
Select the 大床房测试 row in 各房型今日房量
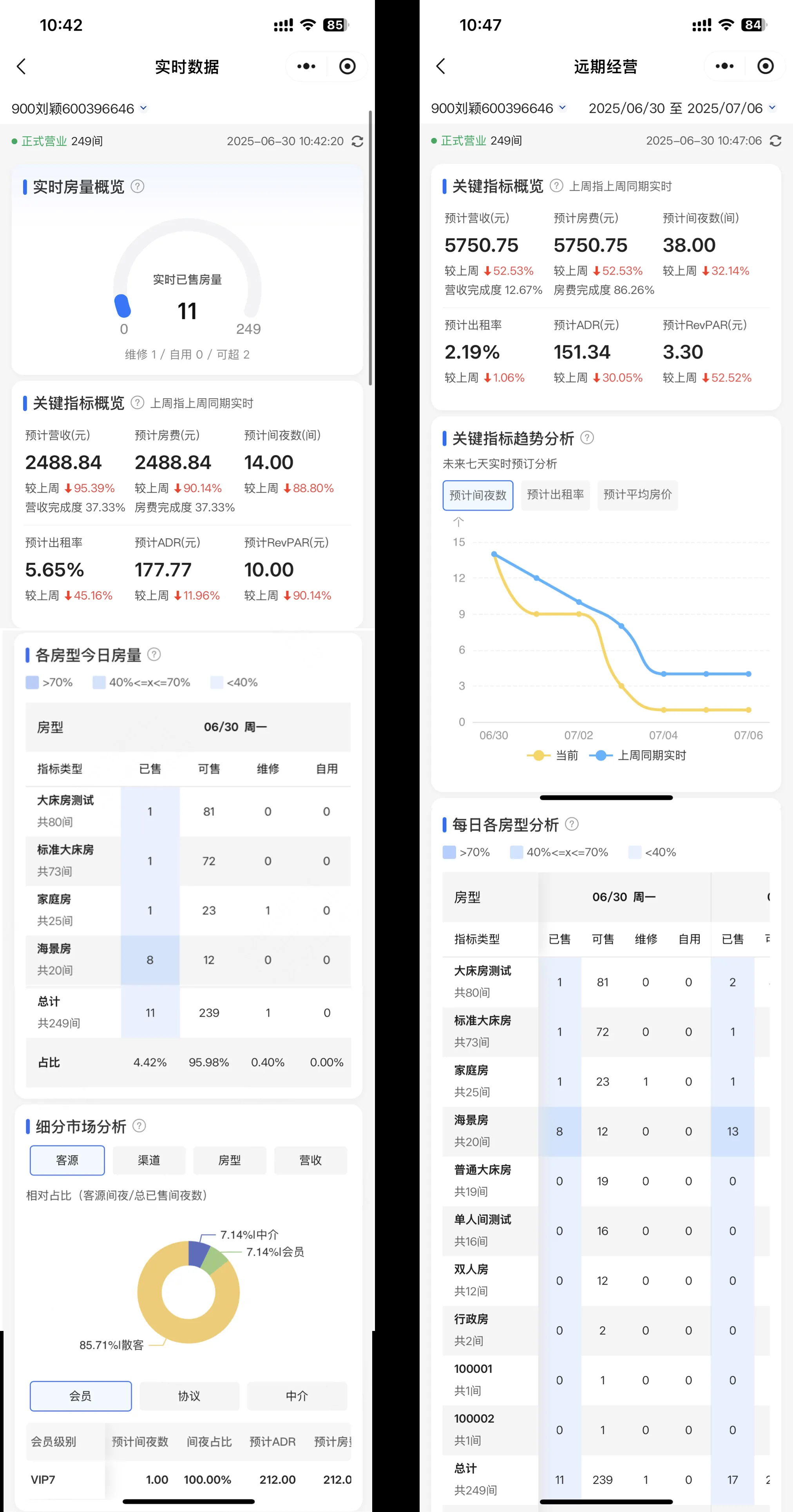188,811
